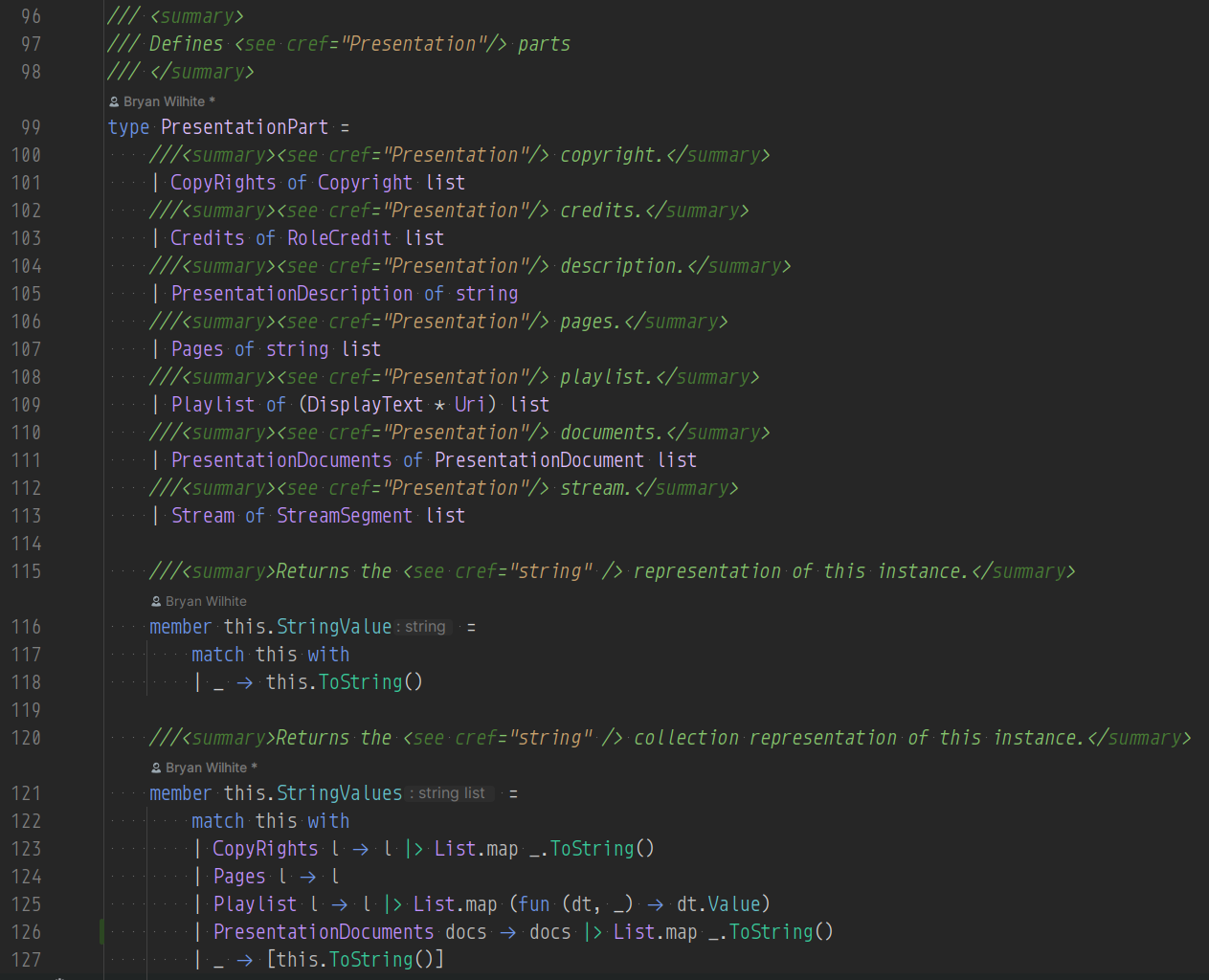The image size is (1209, 980).
Task: Click 'PresentationDocument' type on line 111
Action: [x=539, y=460]
